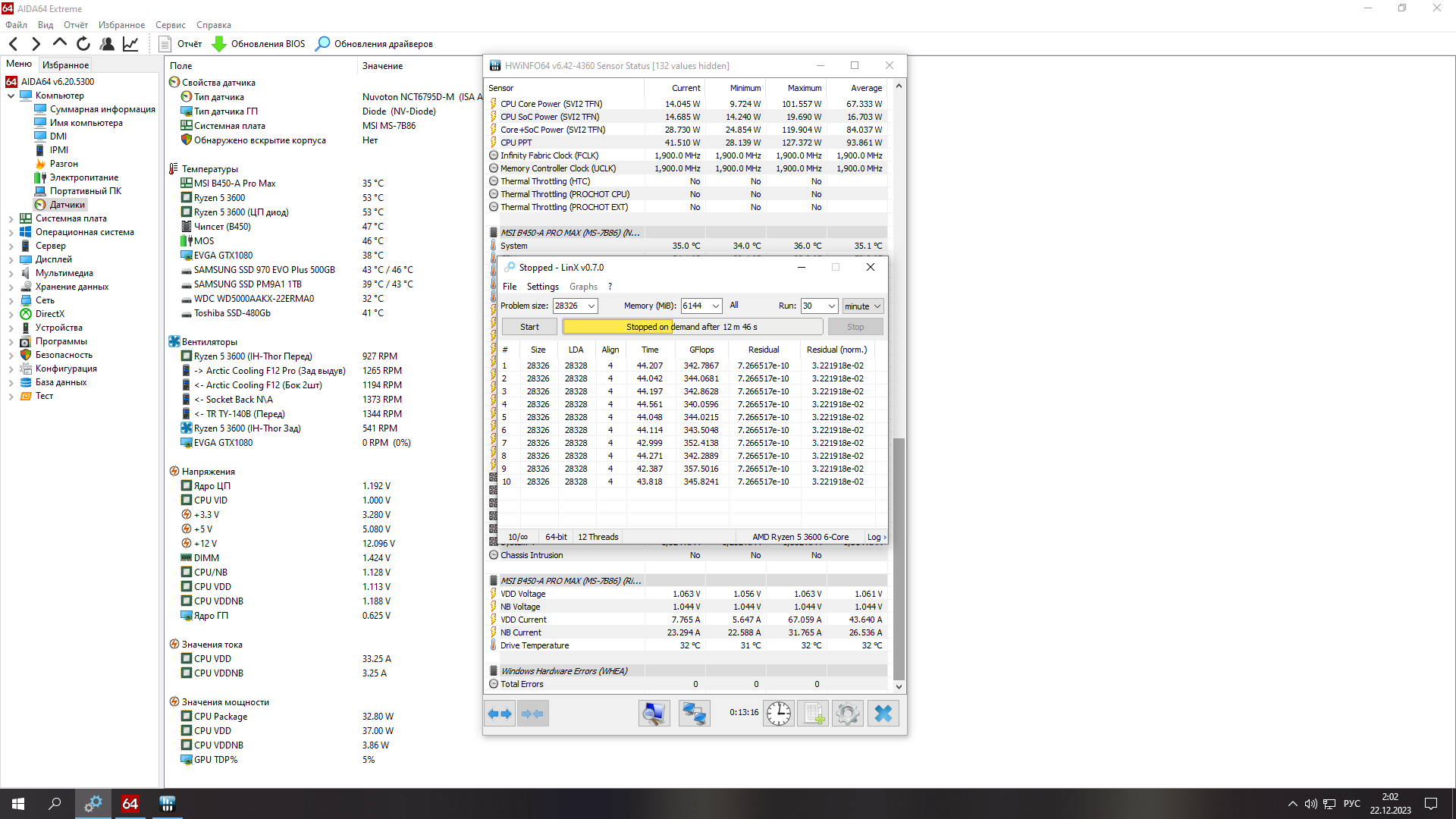Click the AIDA64 user profile toolbar icon
The height and width of the screenshot is (819, 1456).
(x=107, y=44)
